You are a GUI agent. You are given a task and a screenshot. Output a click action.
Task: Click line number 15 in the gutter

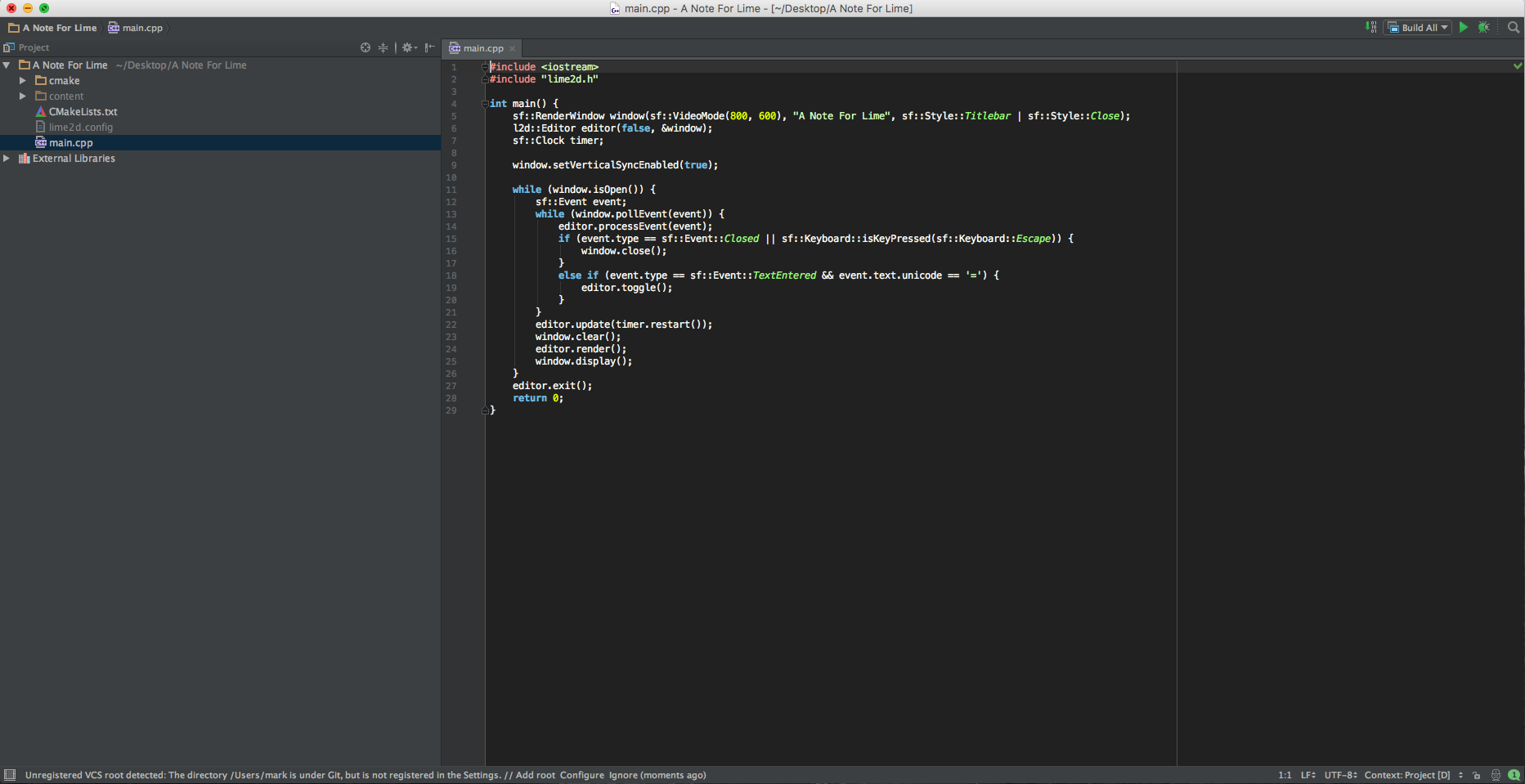(451, 239)
